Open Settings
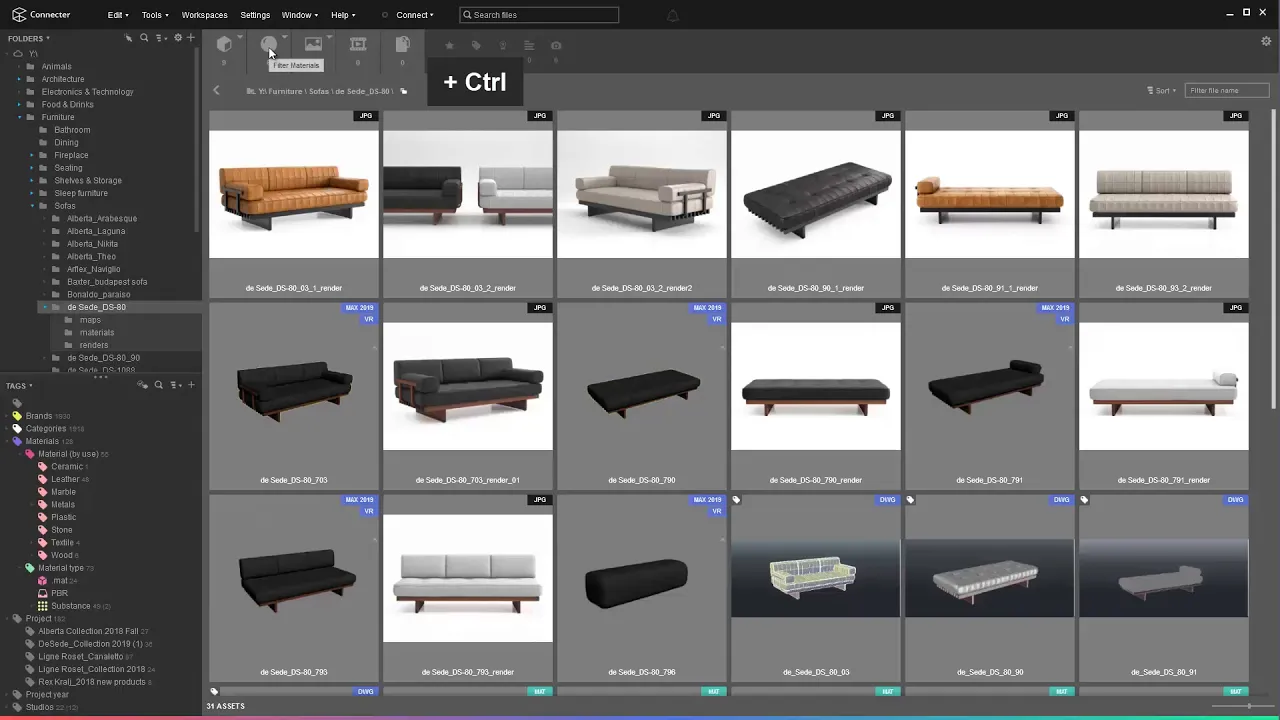This screenshot has width=1280, height=720. [x=255, y=15]
